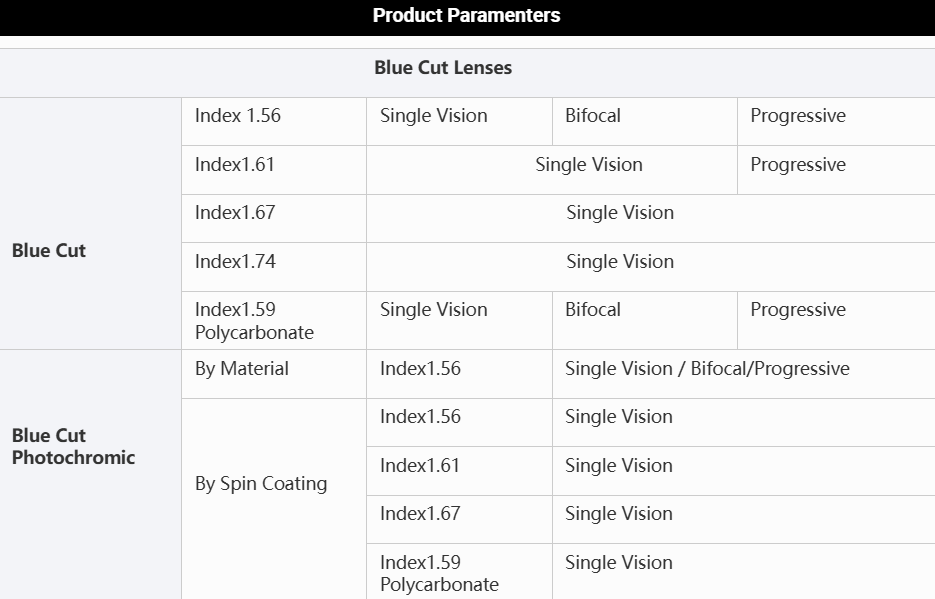Click the Product Paramenters title bar
935x599 pixels.
pyautogui.click(x=466, y=16)
